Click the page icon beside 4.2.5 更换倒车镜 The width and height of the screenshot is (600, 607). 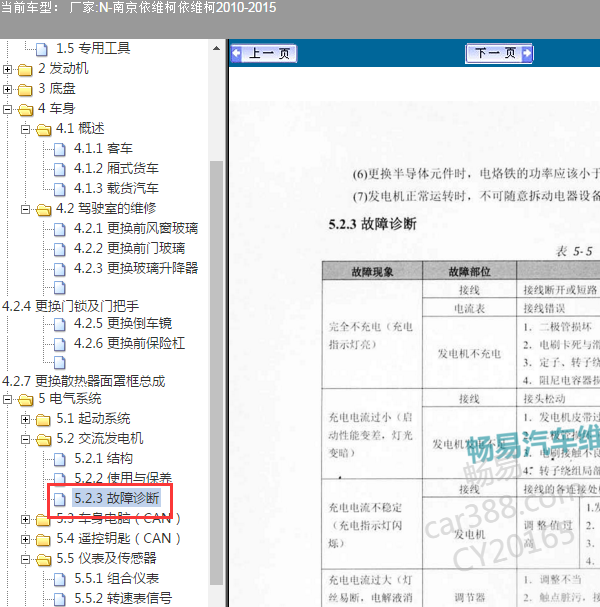click(60, 325)
